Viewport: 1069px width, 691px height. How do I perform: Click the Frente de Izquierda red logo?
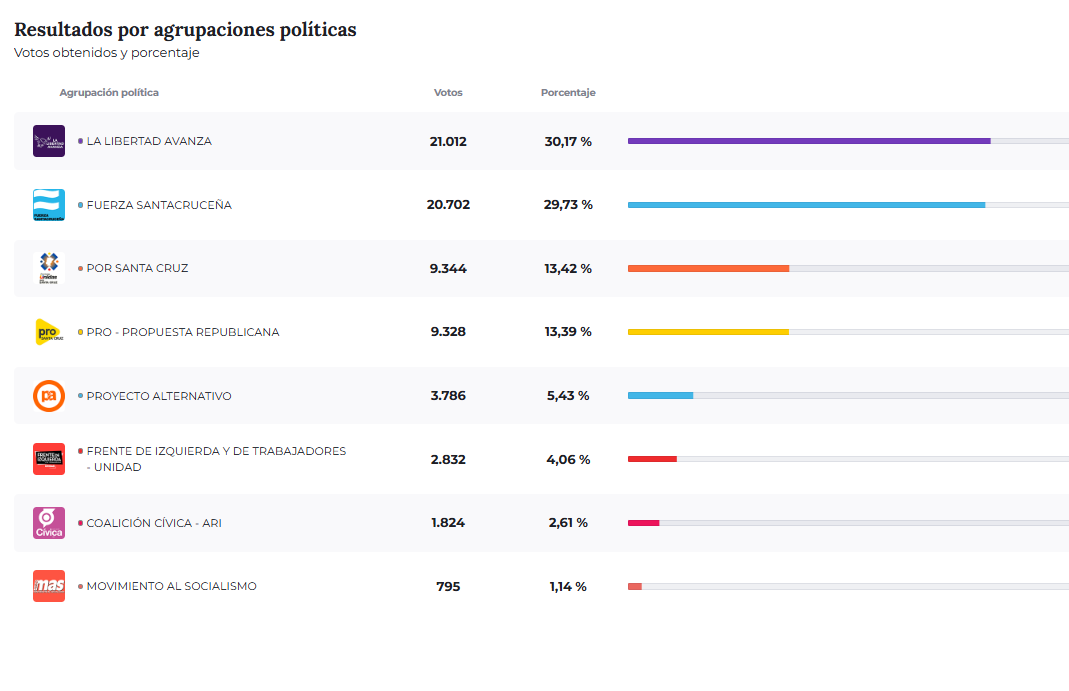tap(48, 458)
